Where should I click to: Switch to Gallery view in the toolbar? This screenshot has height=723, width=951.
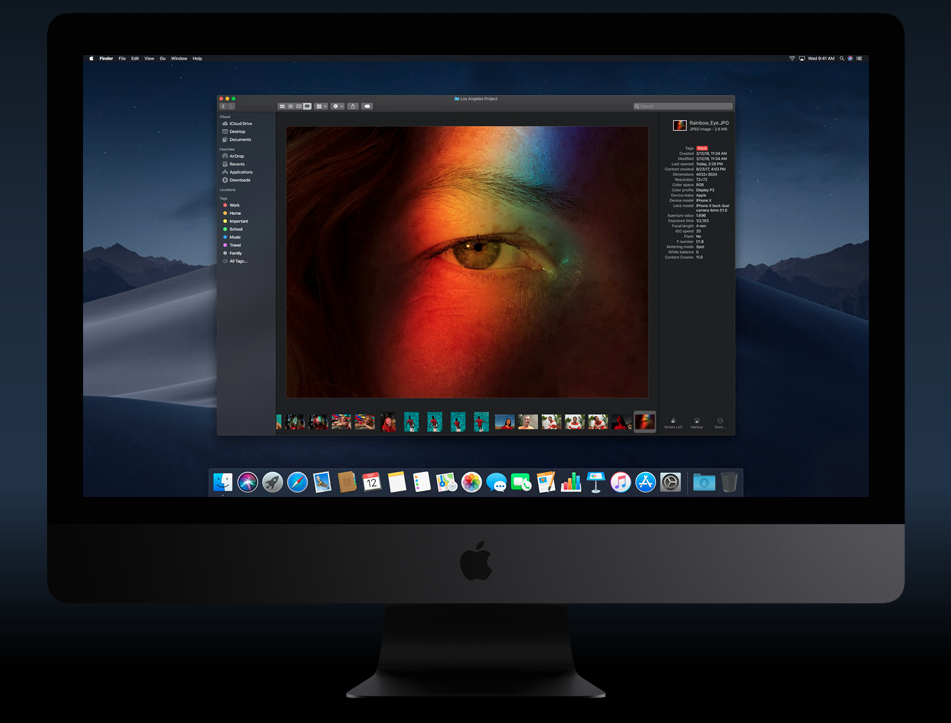pyautogui.click(x=307, y=106)
